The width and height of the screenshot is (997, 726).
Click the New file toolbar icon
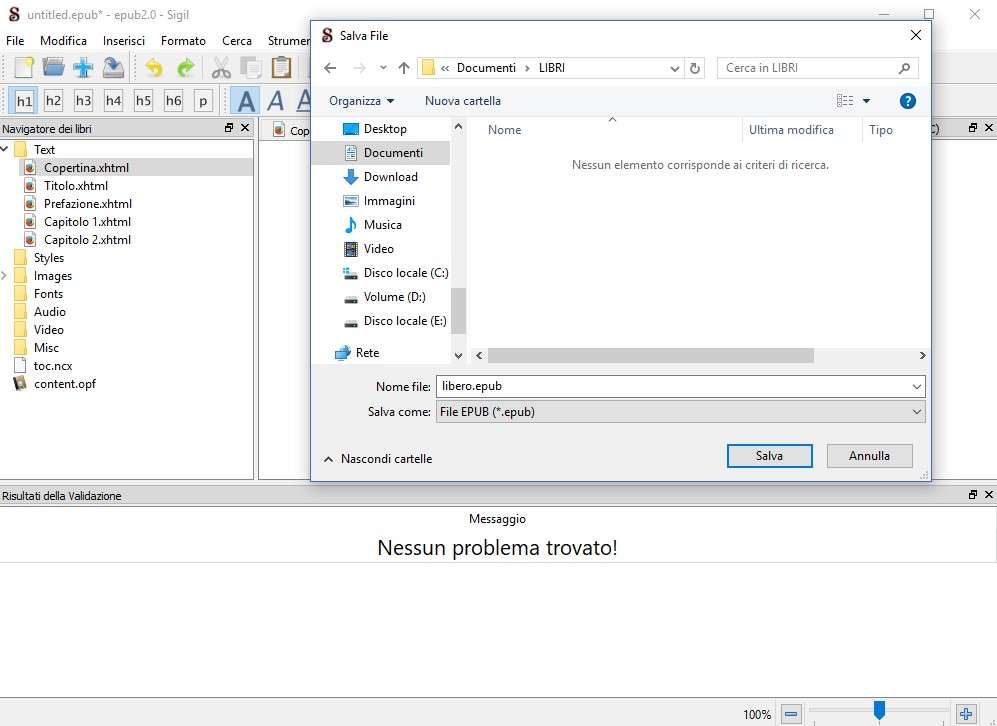(24, 68)
